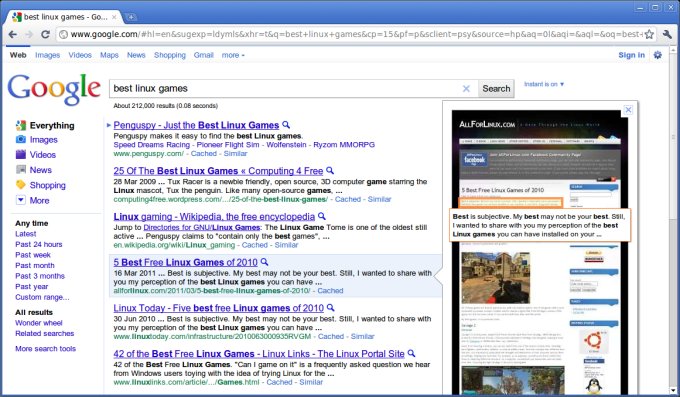
Task: Click magnifier next to Linux gaming Wikipedia result
Action: (322, 216)
